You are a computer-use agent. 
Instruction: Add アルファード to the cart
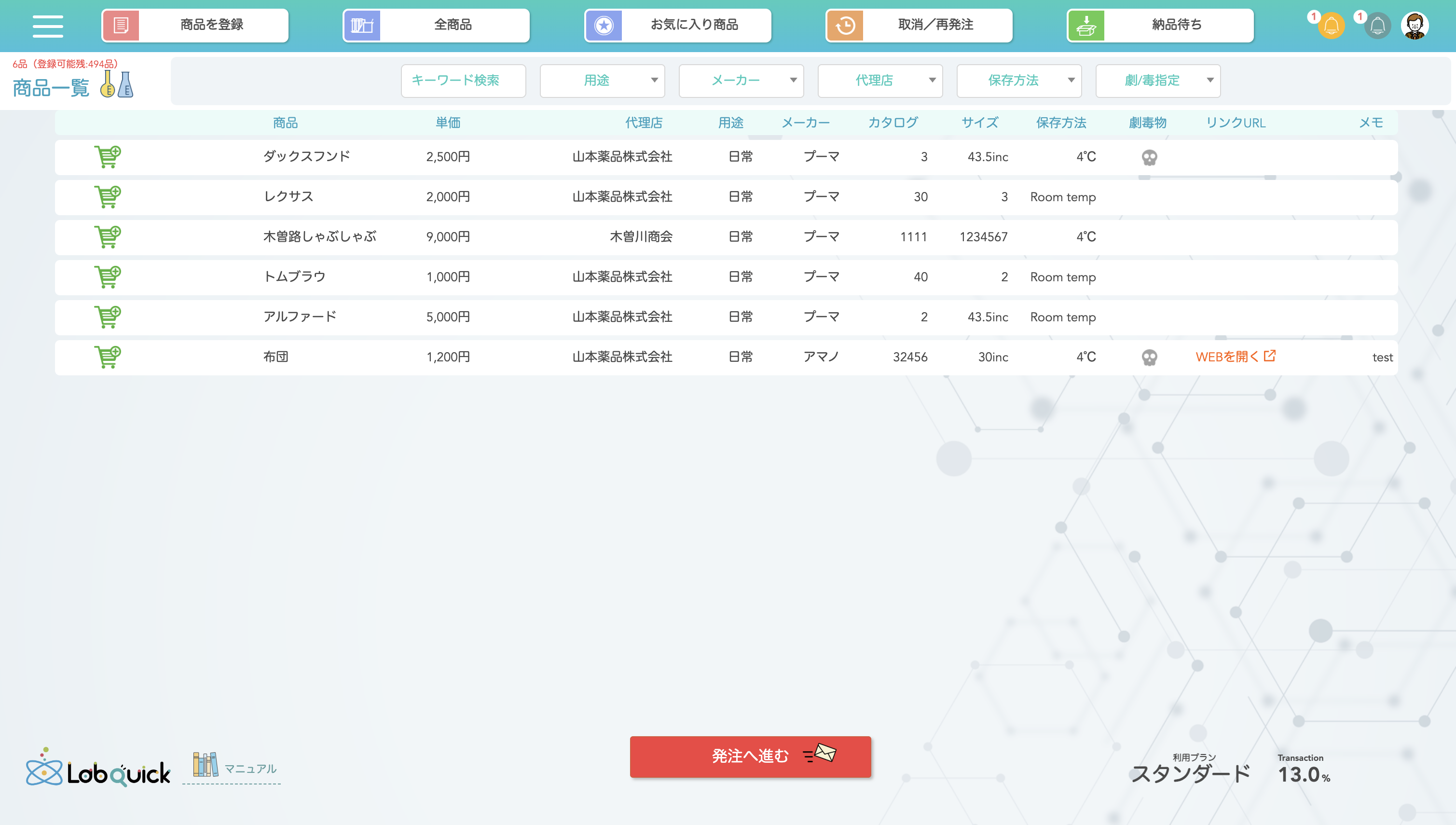point(107,316)
